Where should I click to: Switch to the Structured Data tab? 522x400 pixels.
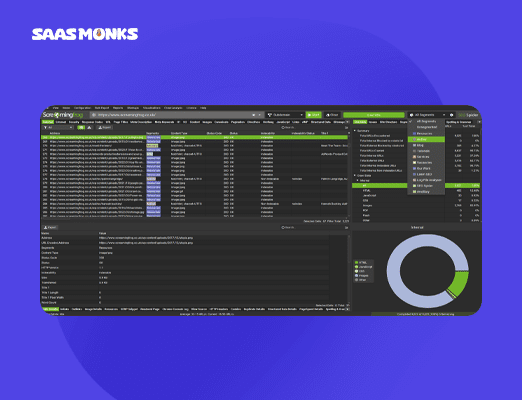tap(320, 122)
